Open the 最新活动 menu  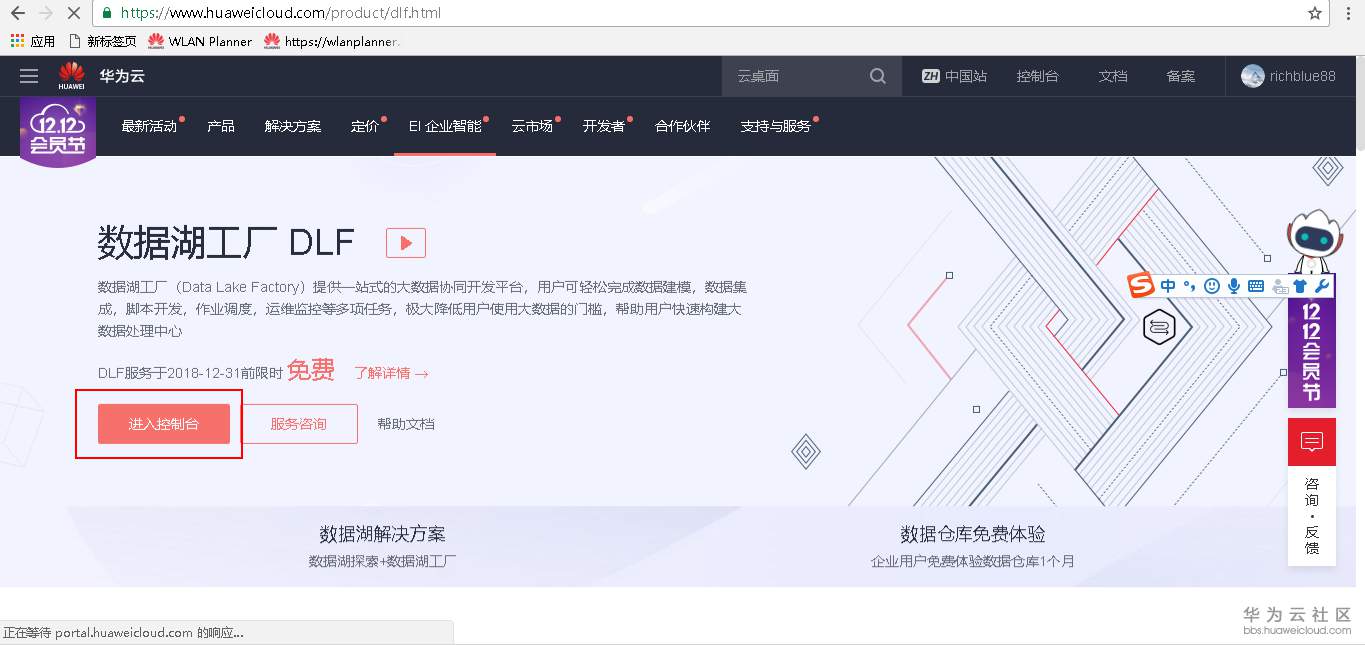[x=150, y=126]
